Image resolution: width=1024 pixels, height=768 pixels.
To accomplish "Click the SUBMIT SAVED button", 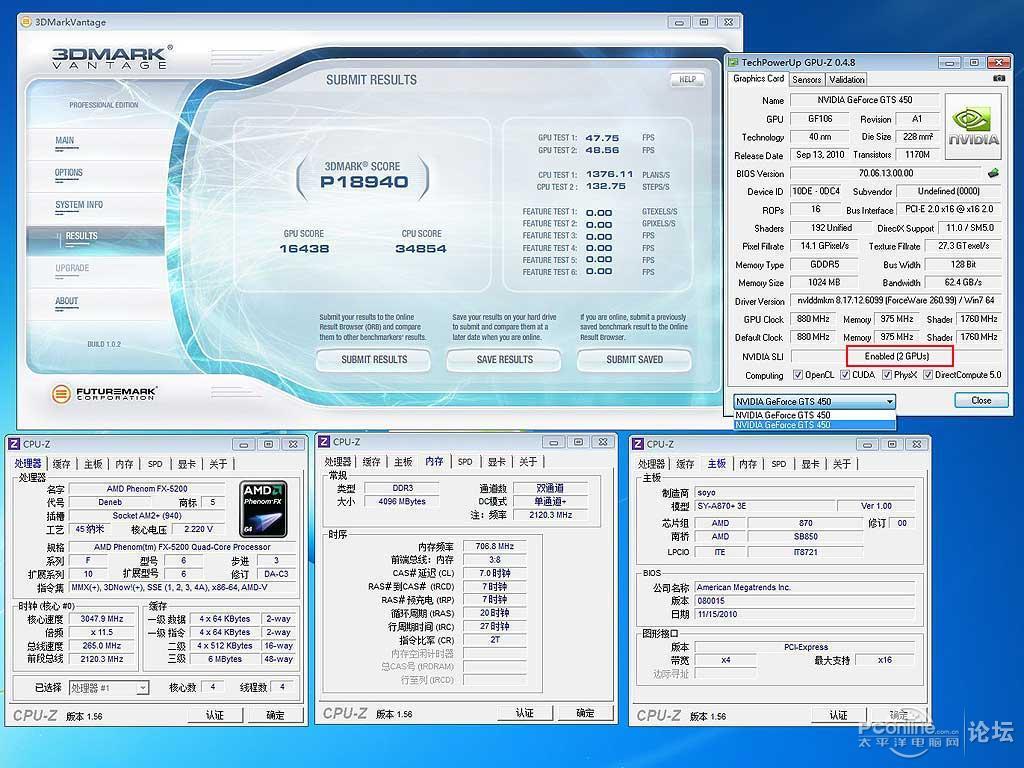I will [634, 360].
